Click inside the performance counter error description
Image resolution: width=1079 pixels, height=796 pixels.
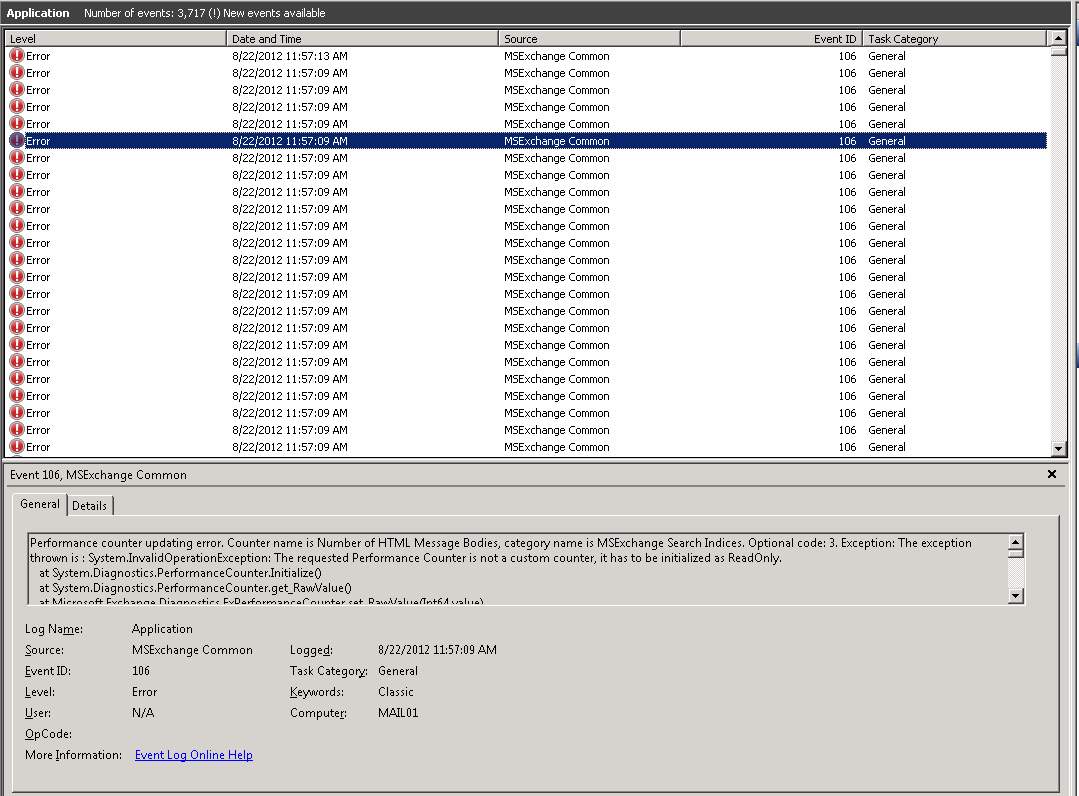coord(517,569)
